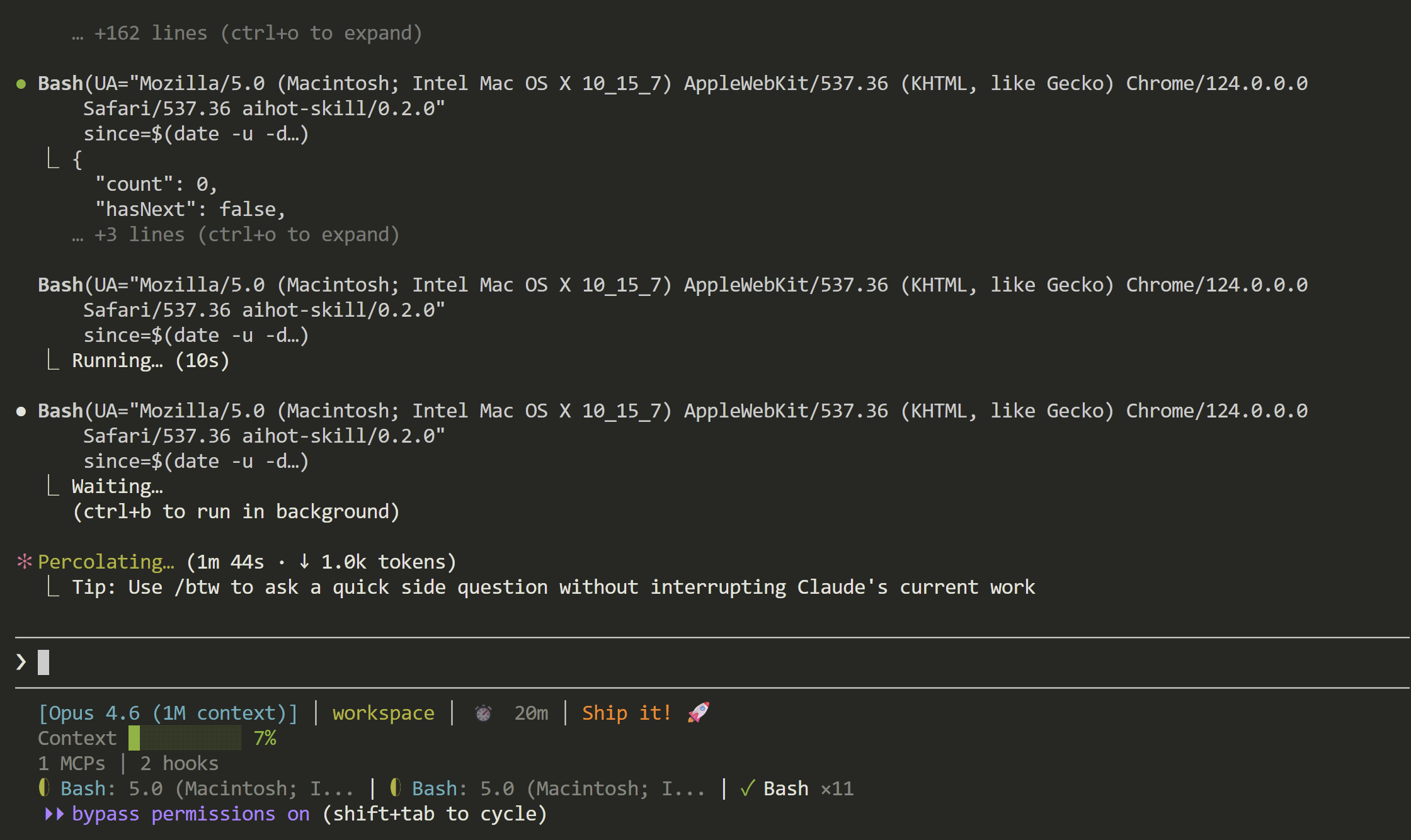The image size is (1411, 840).
Task: Click the "hasNext": false output line
Action: point(190,209)
